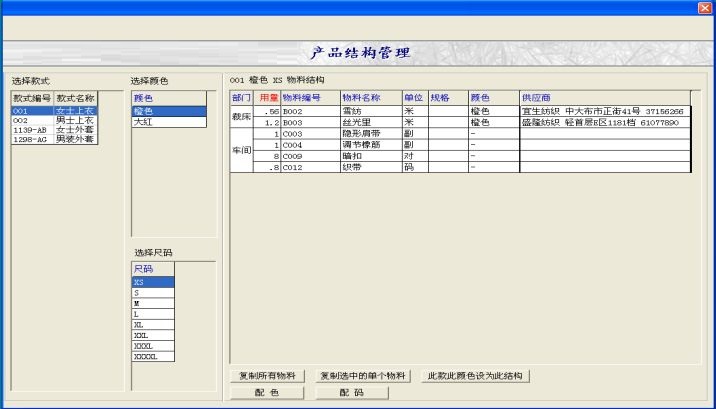
Task: Open the 配 码 button
Action: pyautogui.click(x=352, y=393)
